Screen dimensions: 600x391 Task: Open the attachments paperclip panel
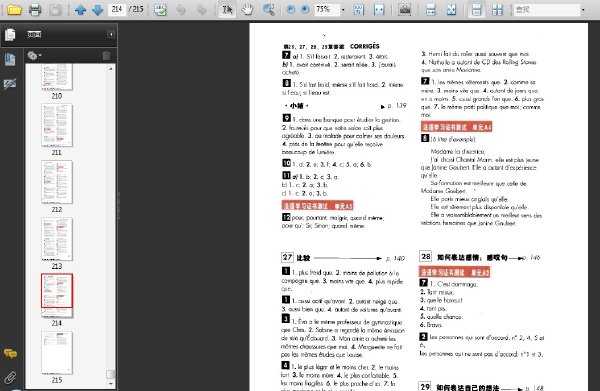click(10, 378)
